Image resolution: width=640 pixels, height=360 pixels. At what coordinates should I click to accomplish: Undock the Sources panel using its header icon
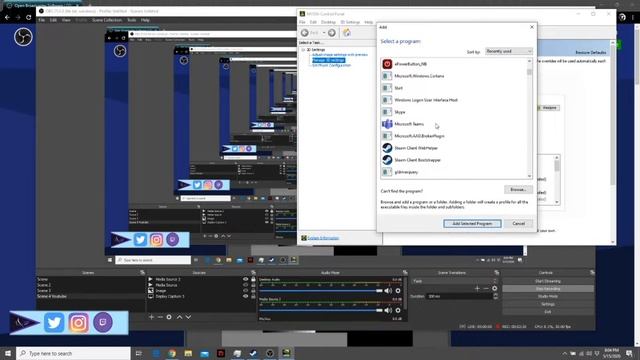pos(253,272)
